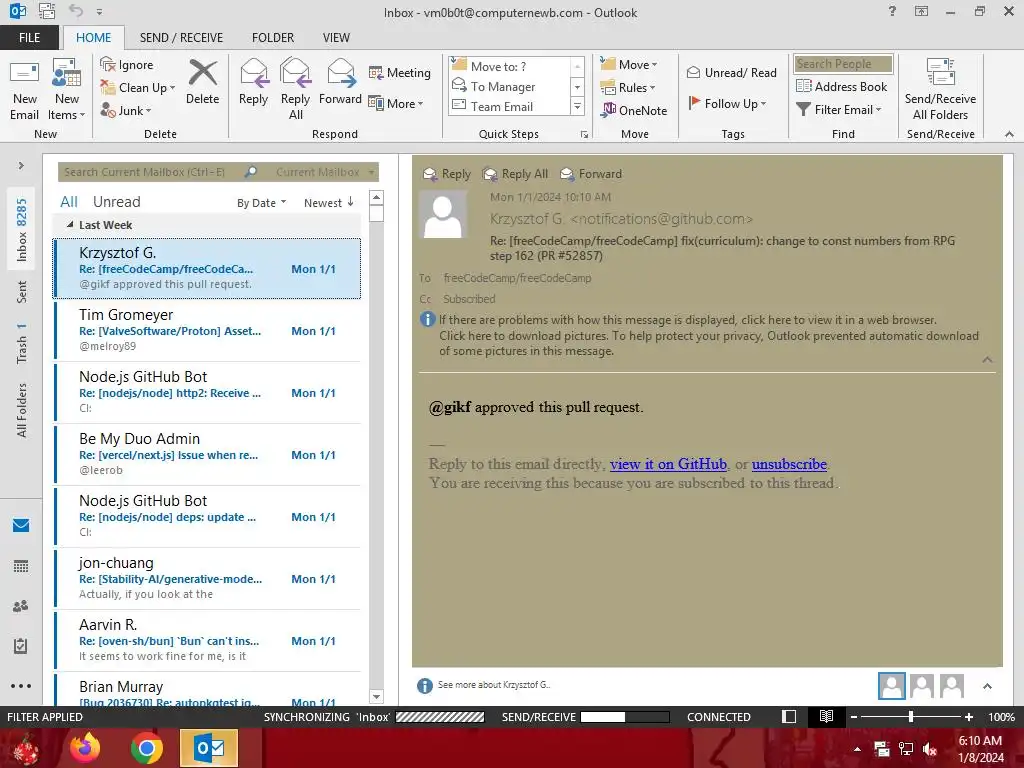Viewport: 1024px width, 768px height.
Task: Open the Address Book
Action: click(842, 86)
